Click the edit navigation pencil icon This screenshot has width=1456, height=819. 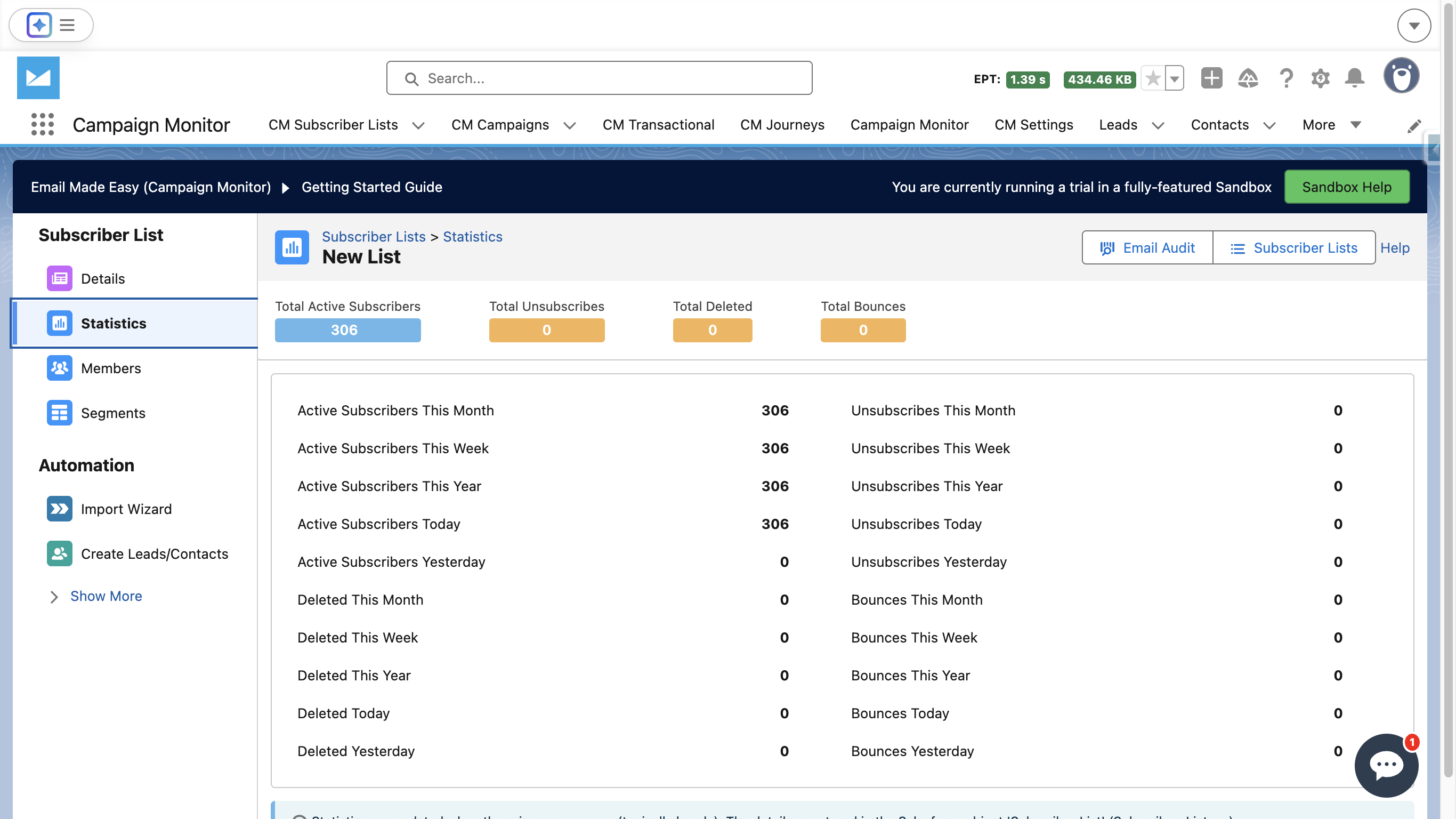pos(1413,125)
